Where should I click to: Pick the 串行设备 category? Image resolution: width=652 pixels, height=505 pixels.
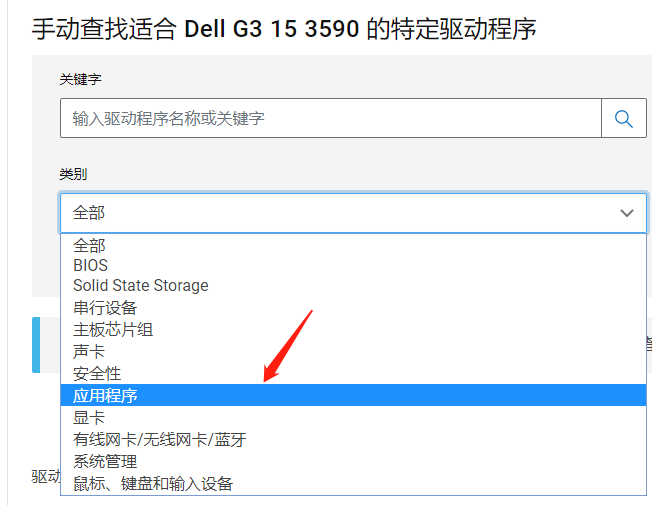tap(105, 307)
